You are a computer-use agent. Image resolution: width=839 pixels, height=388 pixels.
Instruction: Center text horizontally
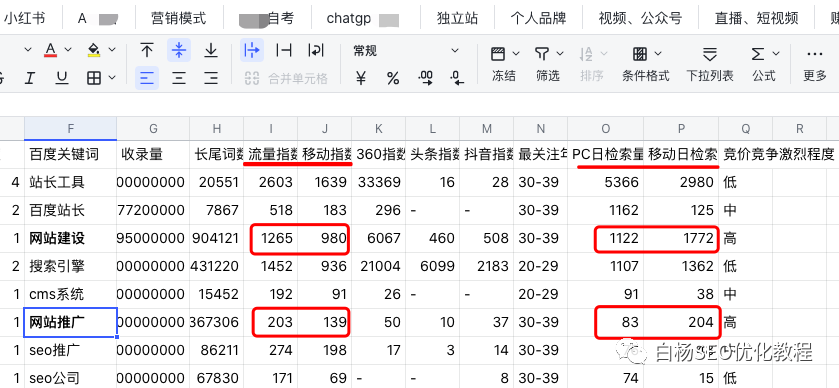[179, 78]
